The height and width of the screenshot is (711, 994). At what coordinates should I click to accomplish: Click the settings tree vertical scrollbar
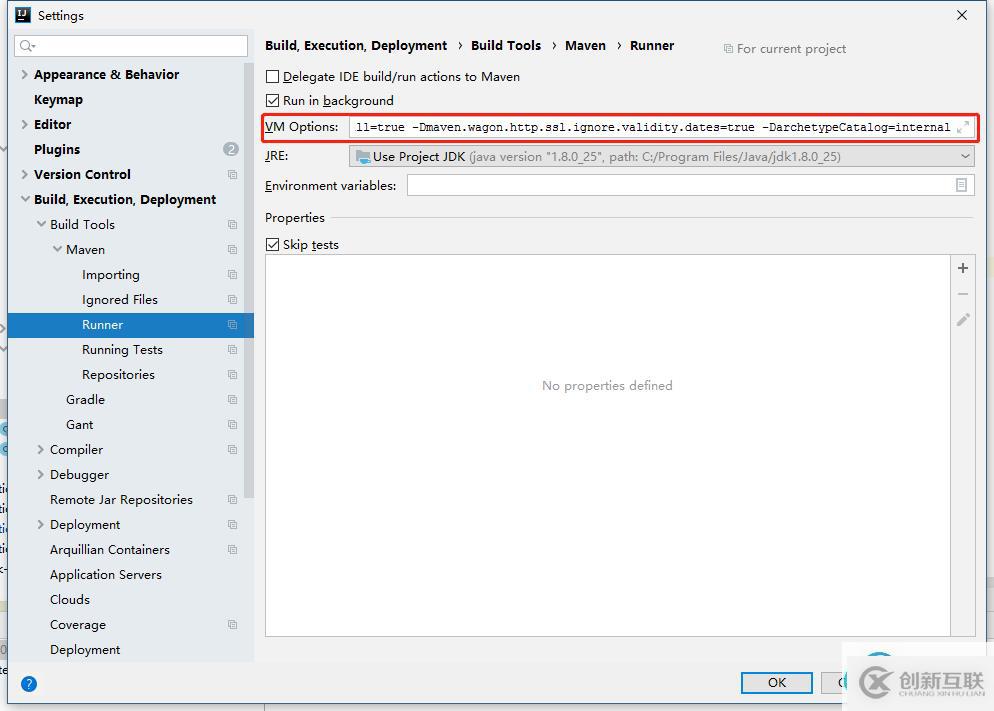248,280
